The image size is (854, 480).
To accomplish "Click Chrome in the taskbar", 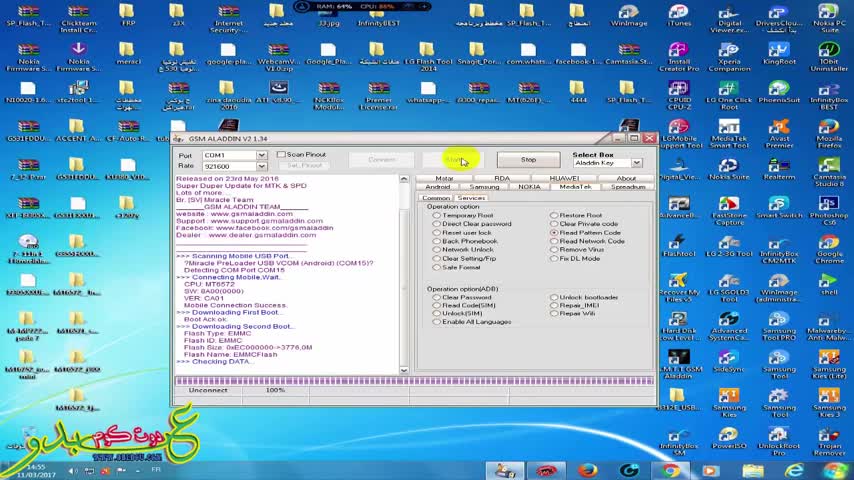I will click(x=671, y=470).
